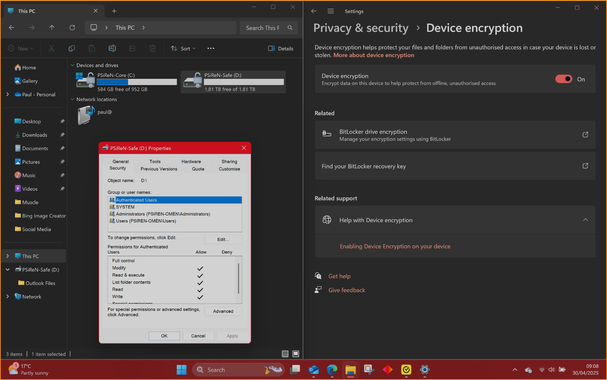
Task: Switch to the General tab in Properties
Action: 120,161
